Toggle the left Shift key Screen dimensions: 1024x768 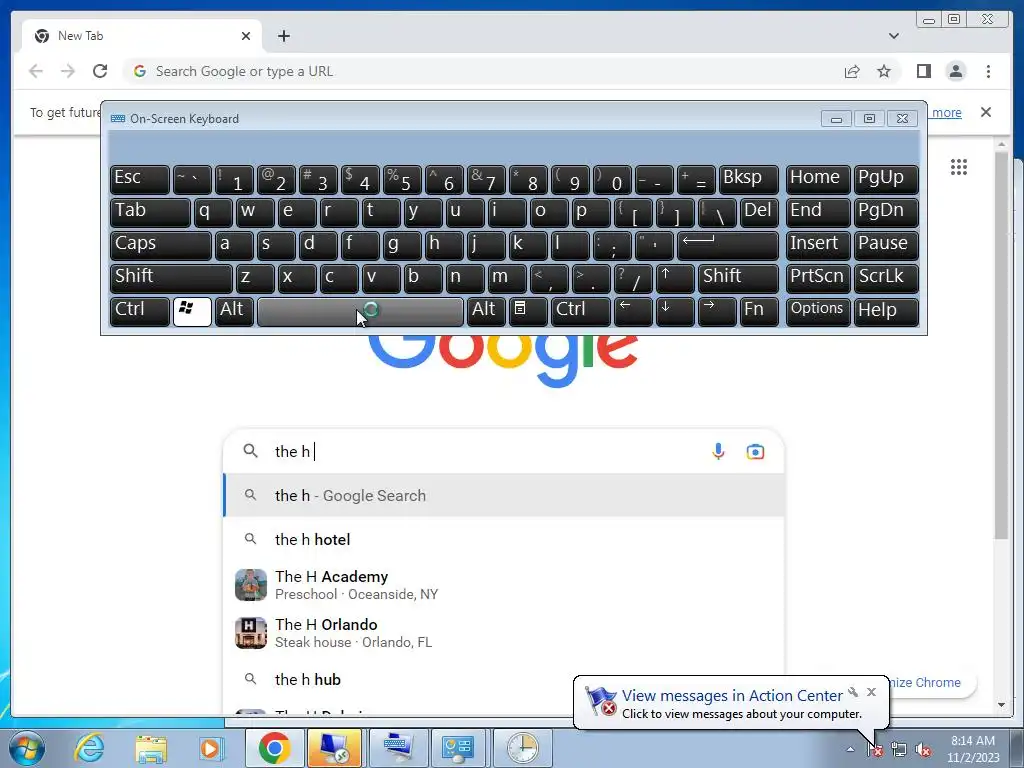click(171, 278)
